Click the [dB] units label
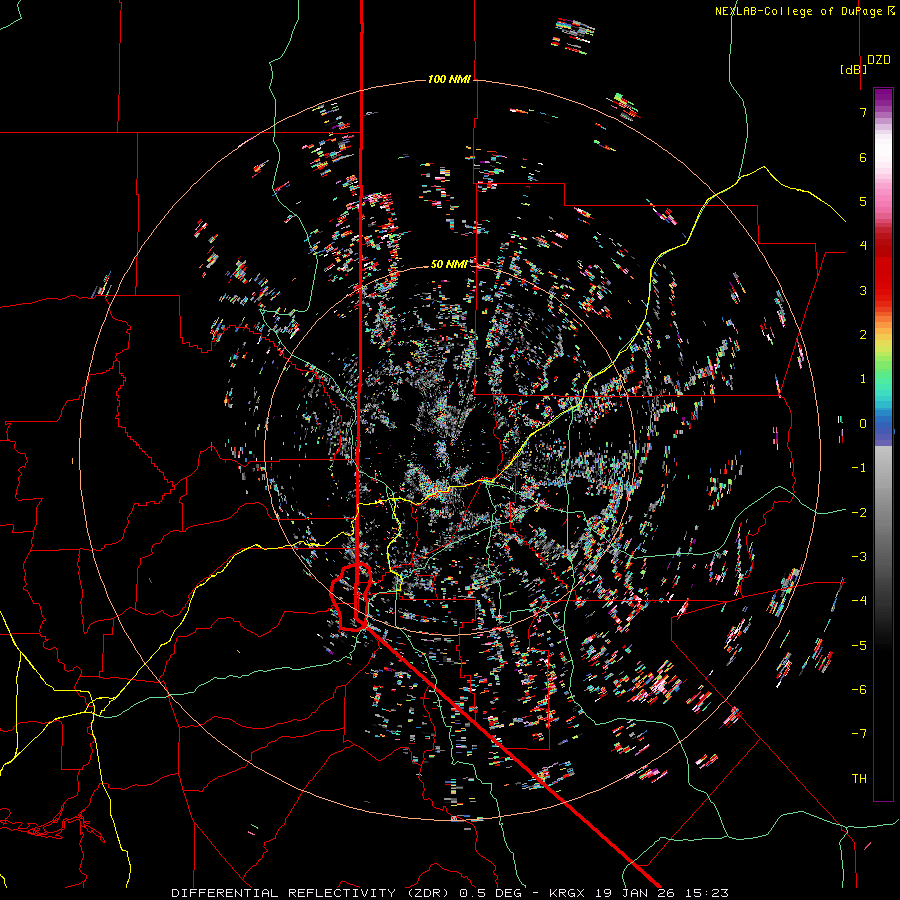Viewport: 900px width, 900px height. (x=853, y=69)
